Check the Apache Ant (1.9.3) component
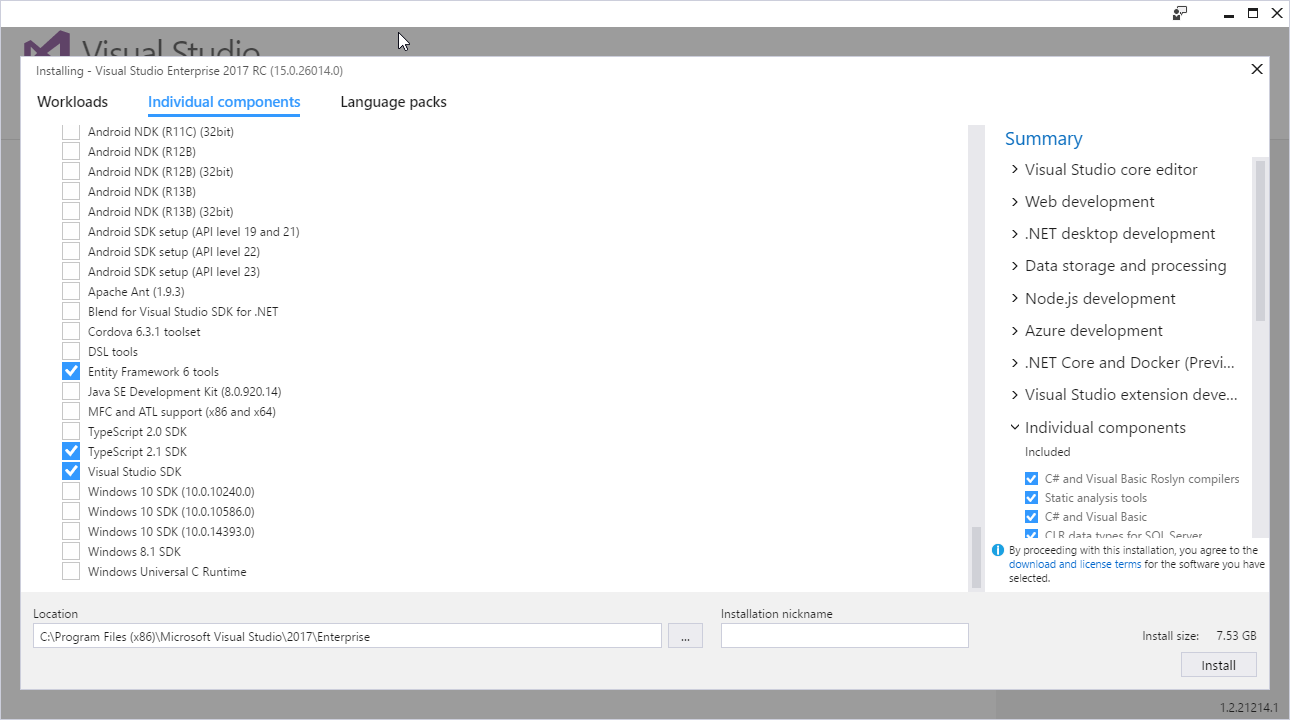This screenshot has width=1290, height=720. 70,291
